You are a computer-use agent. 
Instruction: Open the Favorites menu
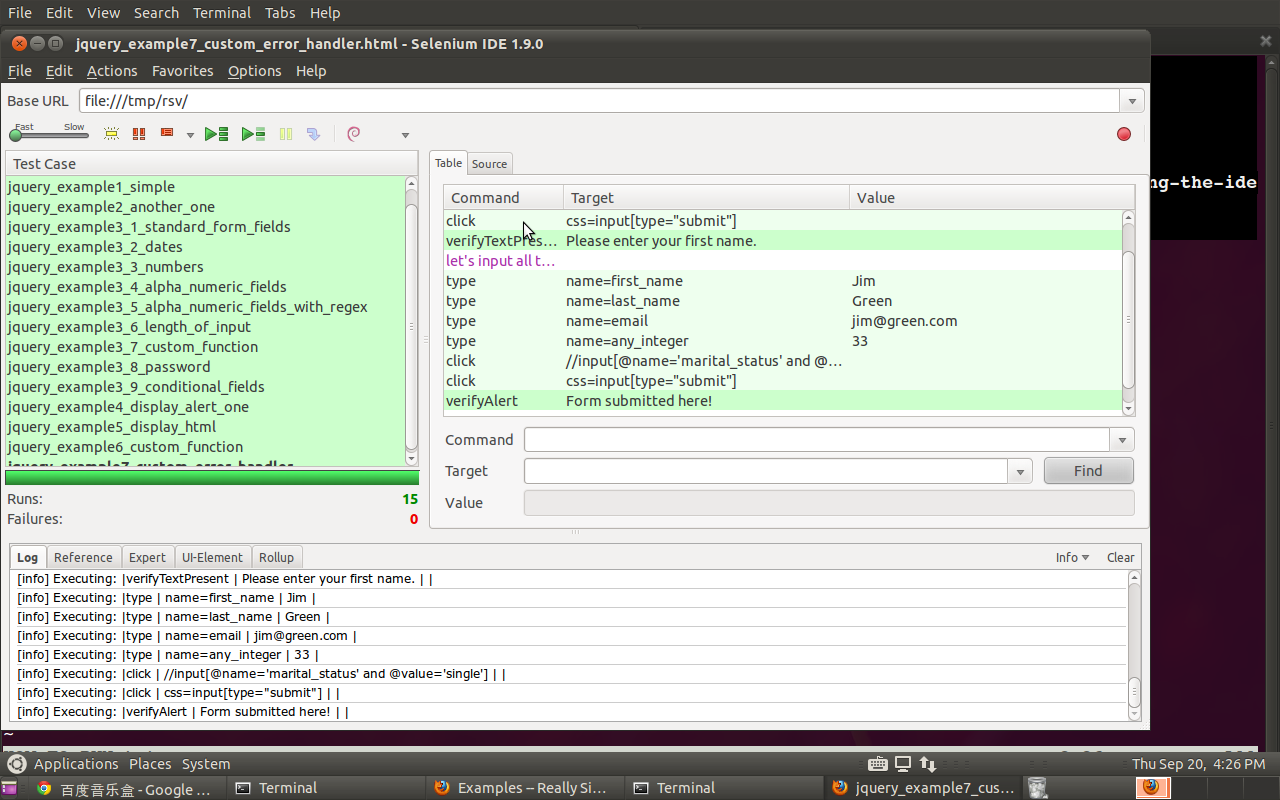click(x=182, y=71)
